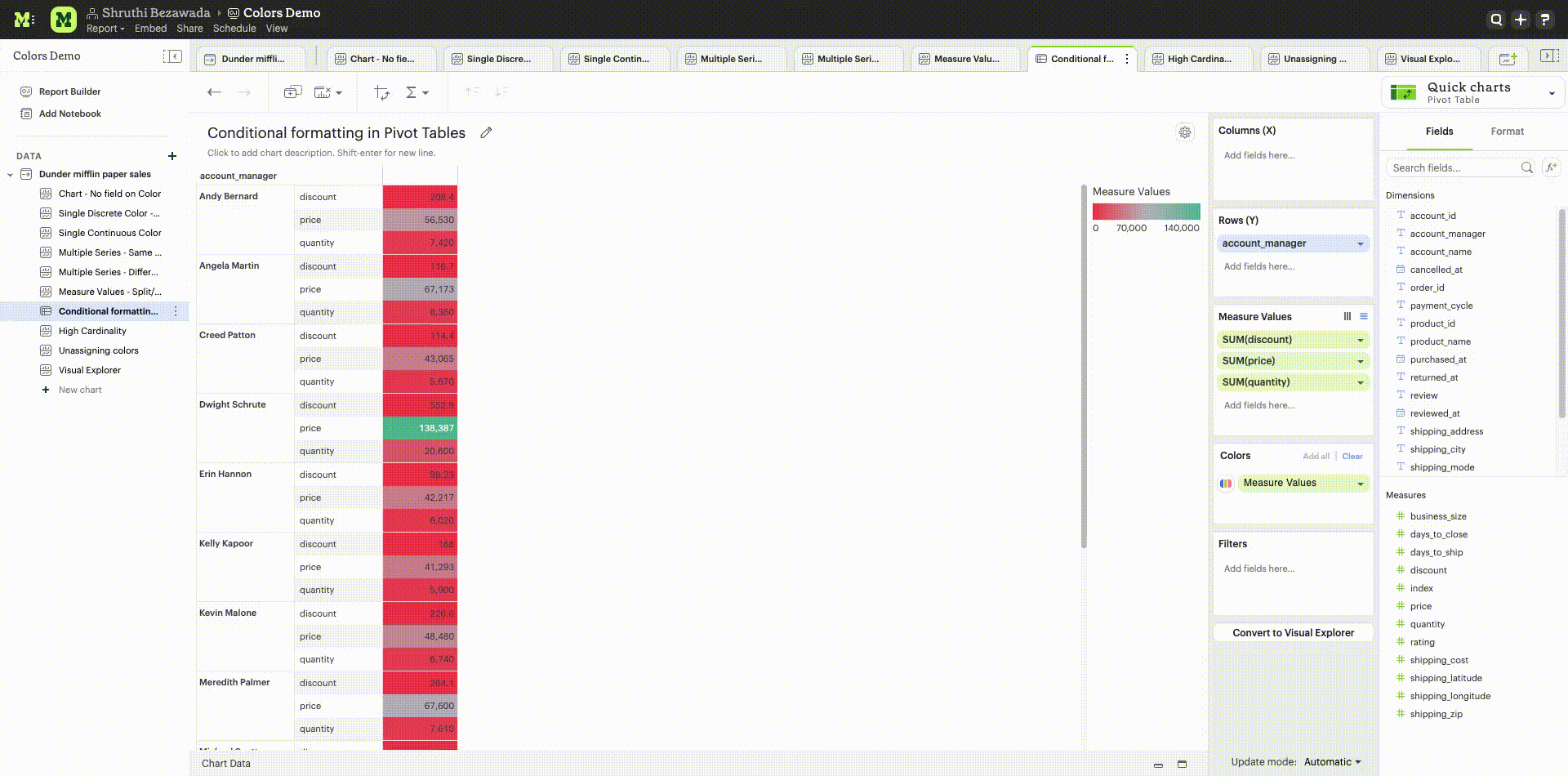1568x776 pixels.
Task: Open the chart settings gear icon
Action: pyautogui.click(x=1184, y=132)
